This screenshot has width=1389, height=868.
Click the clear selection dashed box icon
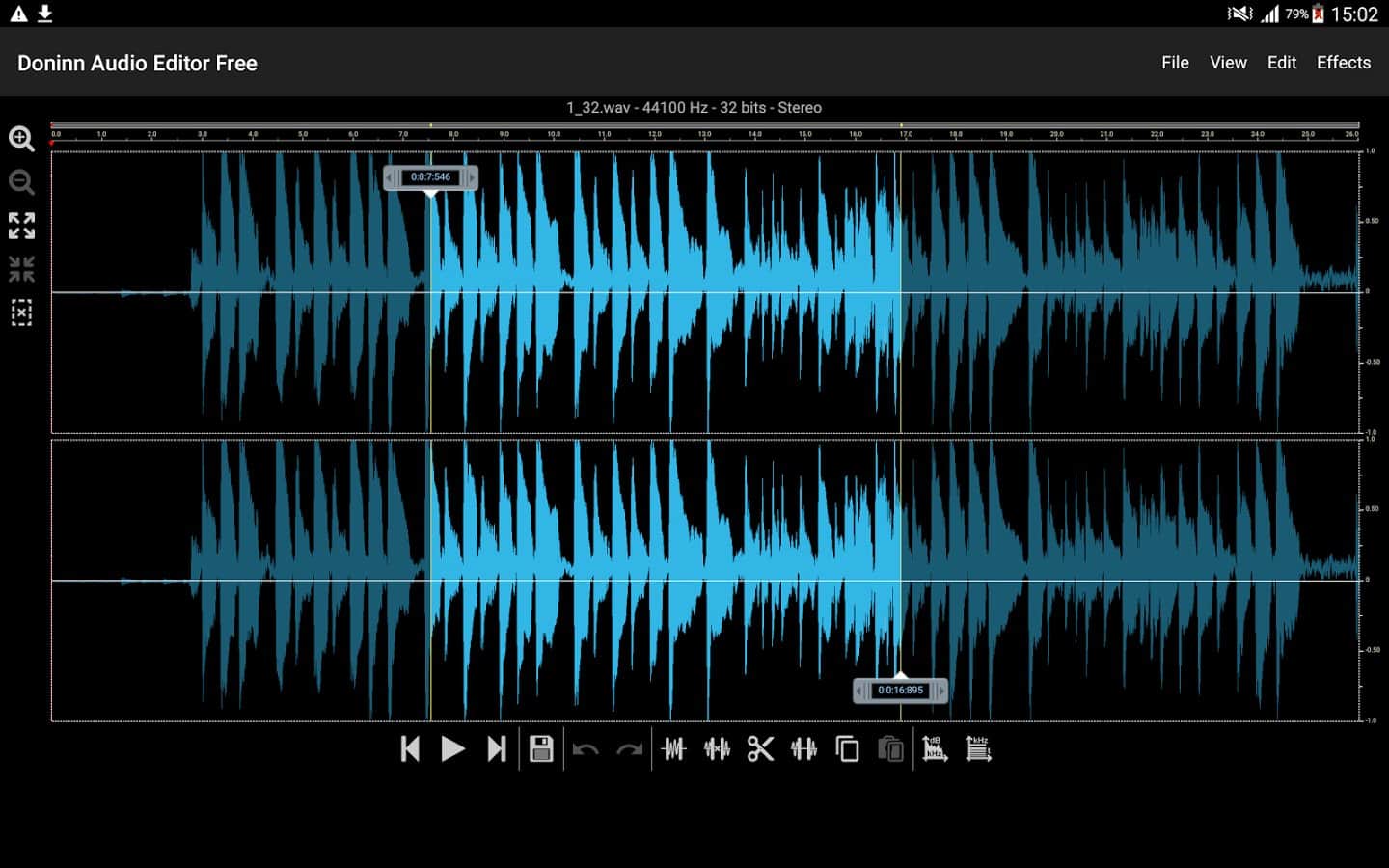[21, 312]
